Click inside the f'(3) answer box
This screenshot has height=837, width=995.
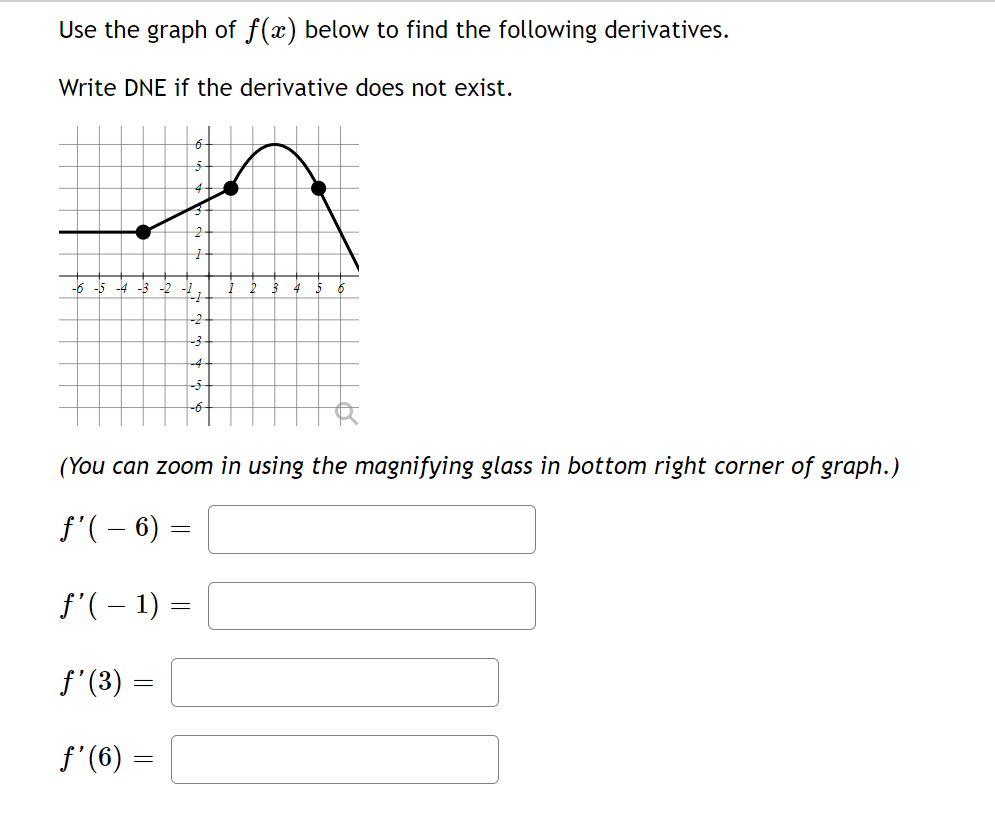tap(335, 682)
